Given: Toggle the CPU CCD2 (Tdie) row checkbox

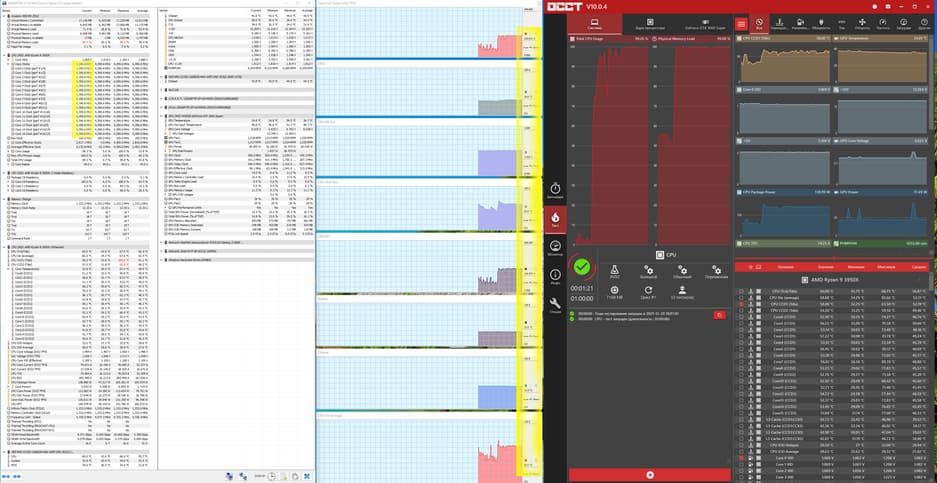Looking at the screenshot, I should [742, 311].
